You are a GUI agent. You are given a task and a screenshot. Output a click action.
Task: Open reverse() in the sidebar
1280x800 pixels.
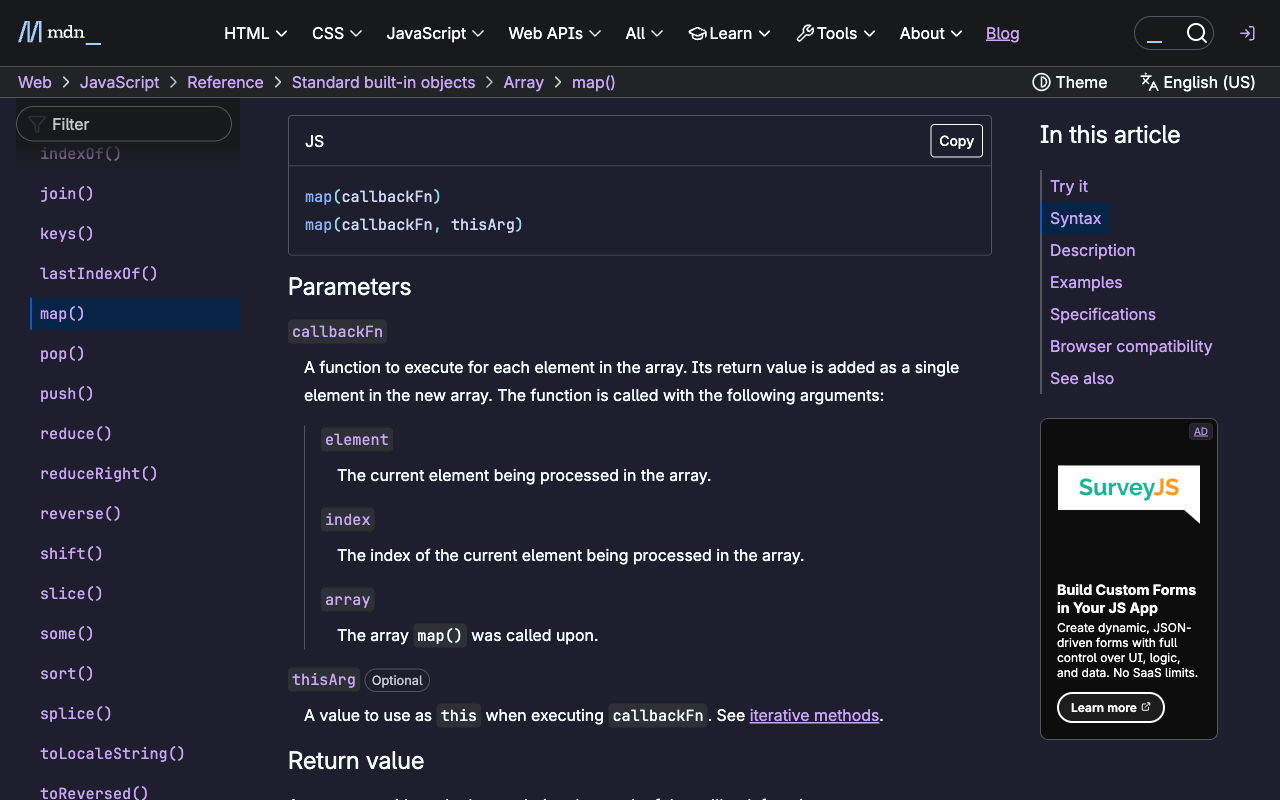[x=80, y=513]
